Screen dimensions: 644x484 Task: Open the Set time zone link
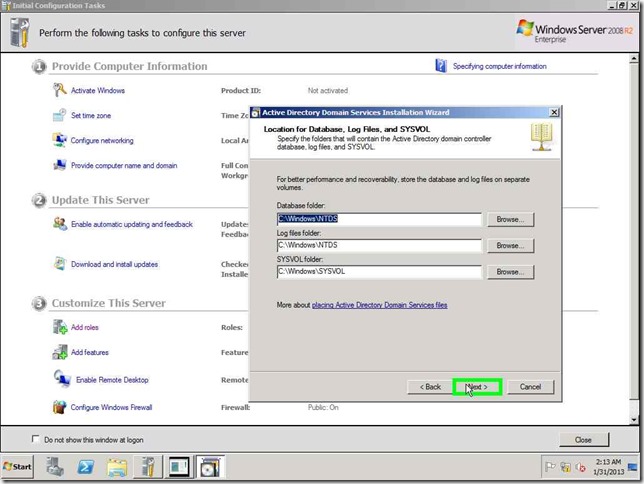point(91,115)
